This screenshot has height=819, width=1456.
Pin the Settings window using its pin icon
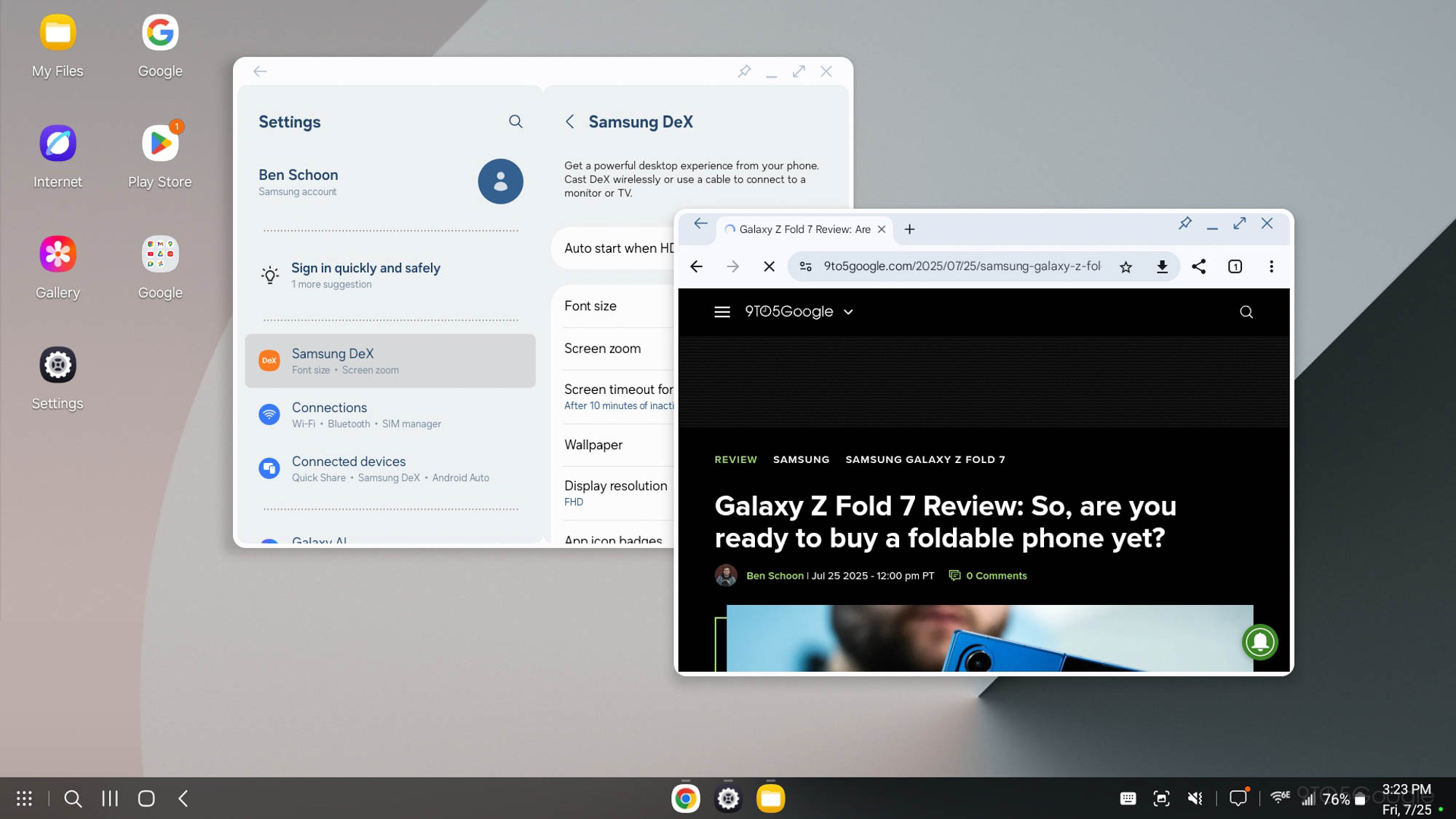pyautogui.click(x=744, y=71)
